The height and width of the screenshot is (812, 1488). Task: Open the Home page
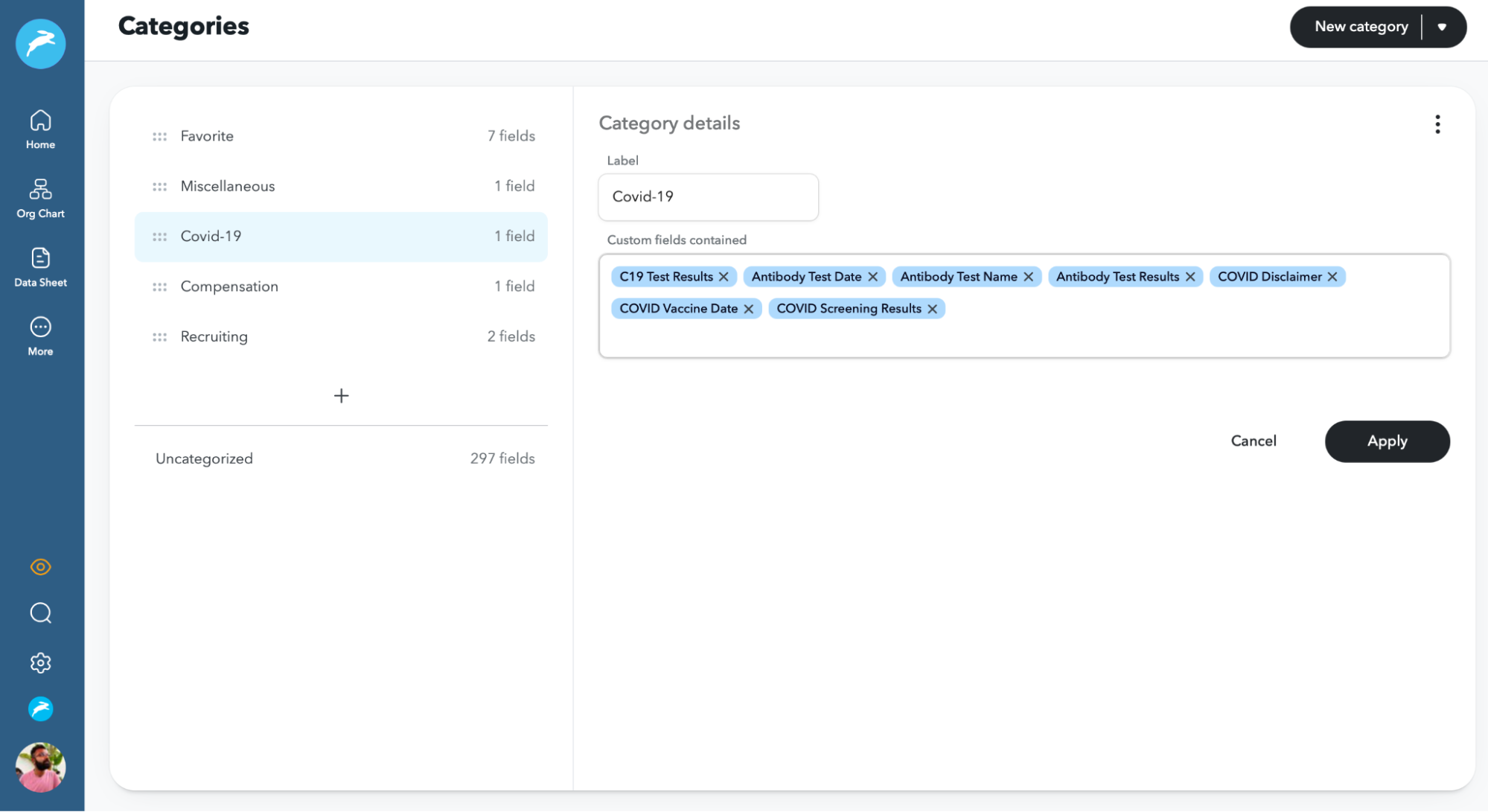[40, 128]
